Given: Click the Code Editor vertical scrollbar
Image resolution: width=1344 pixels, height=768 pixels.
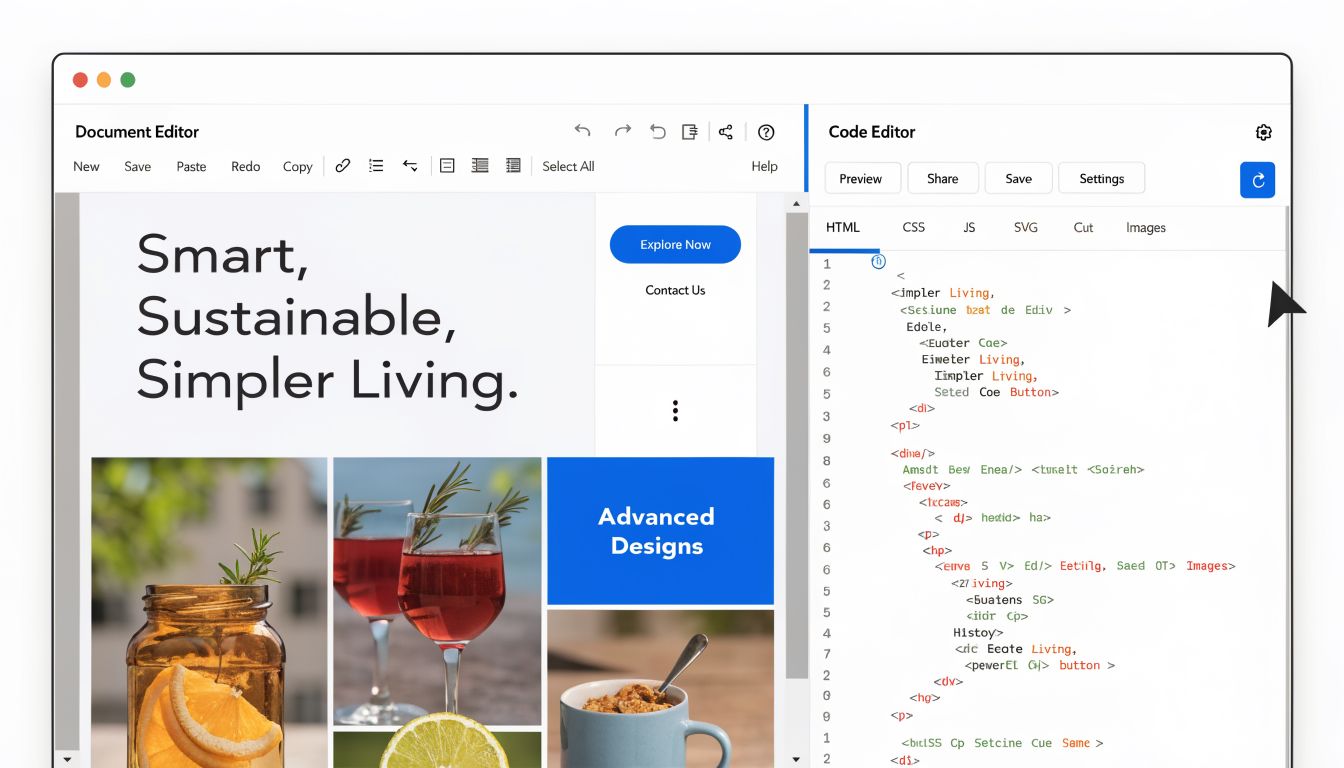Looking at the screenshot, I should pyautogui.click(x=1287, y=487).
